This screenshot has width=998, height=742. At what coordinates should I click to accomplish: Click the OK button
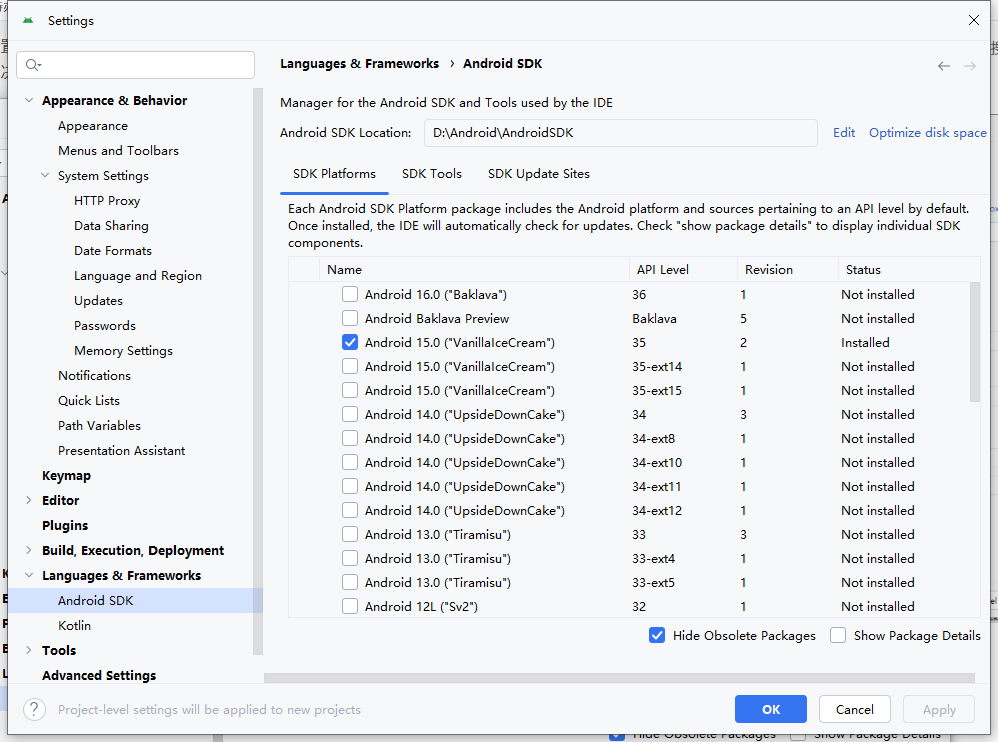771,709
